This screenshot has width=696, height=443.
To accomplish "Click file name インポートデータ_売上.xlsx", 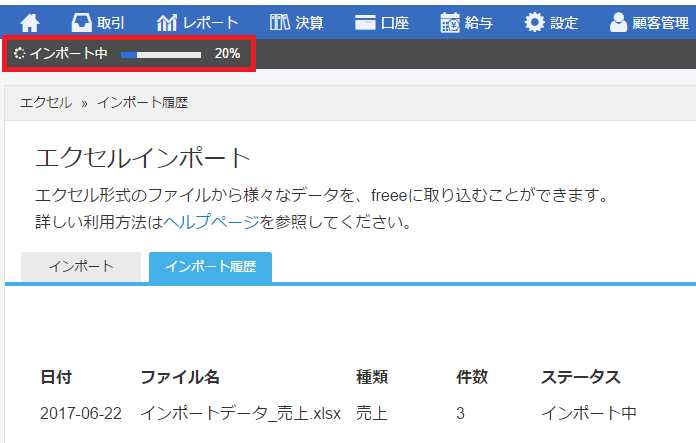I will click(x=241, y=413).
